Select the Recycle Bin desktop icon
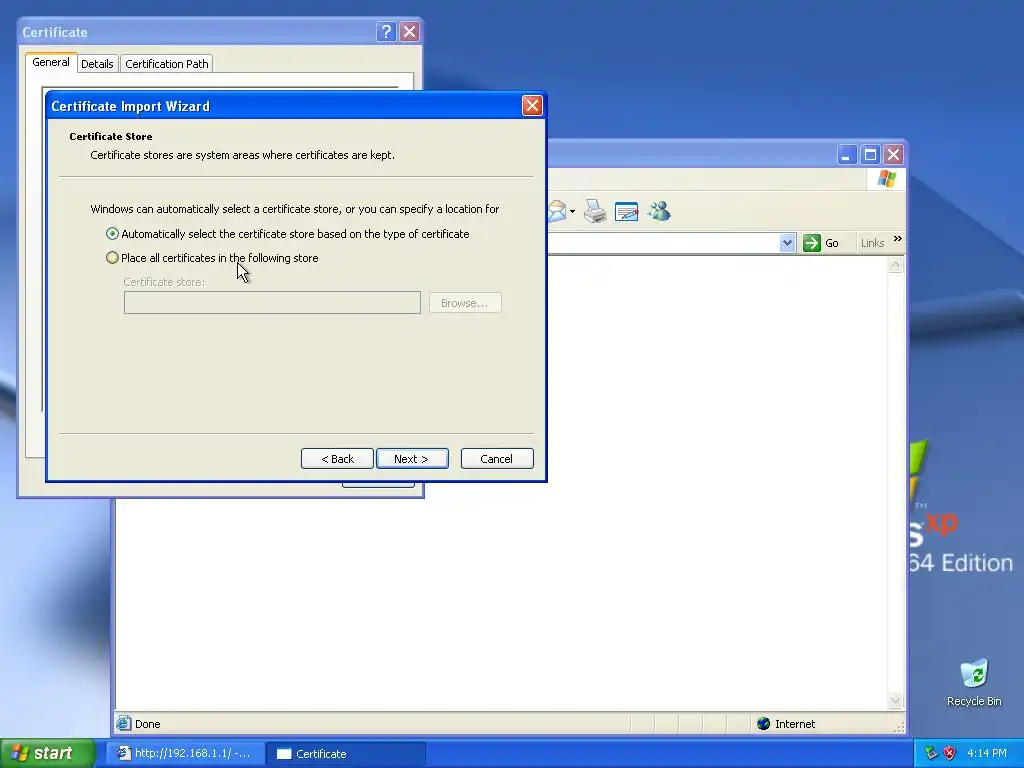The width and height of the screenshot is (1024, 768). [974, 683]
